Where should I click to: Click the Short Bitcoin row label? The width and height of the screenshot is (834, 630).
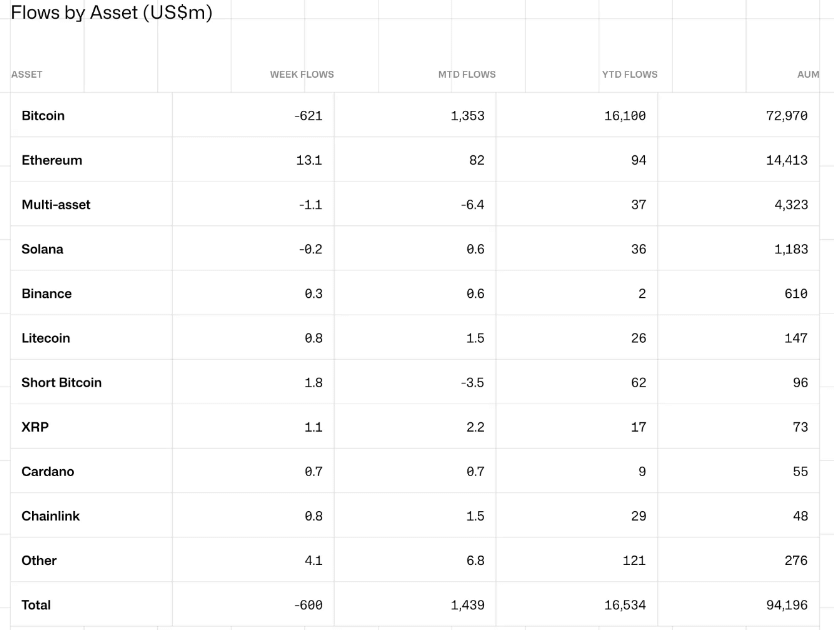[61, 383]
